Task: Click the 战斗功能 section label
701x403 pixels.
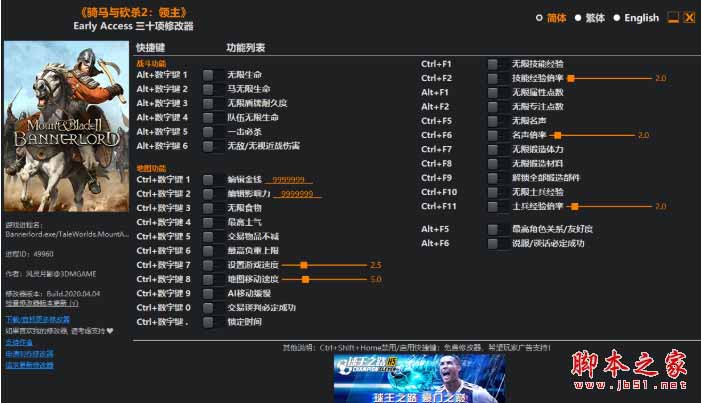Action: (x=151, y=64)
